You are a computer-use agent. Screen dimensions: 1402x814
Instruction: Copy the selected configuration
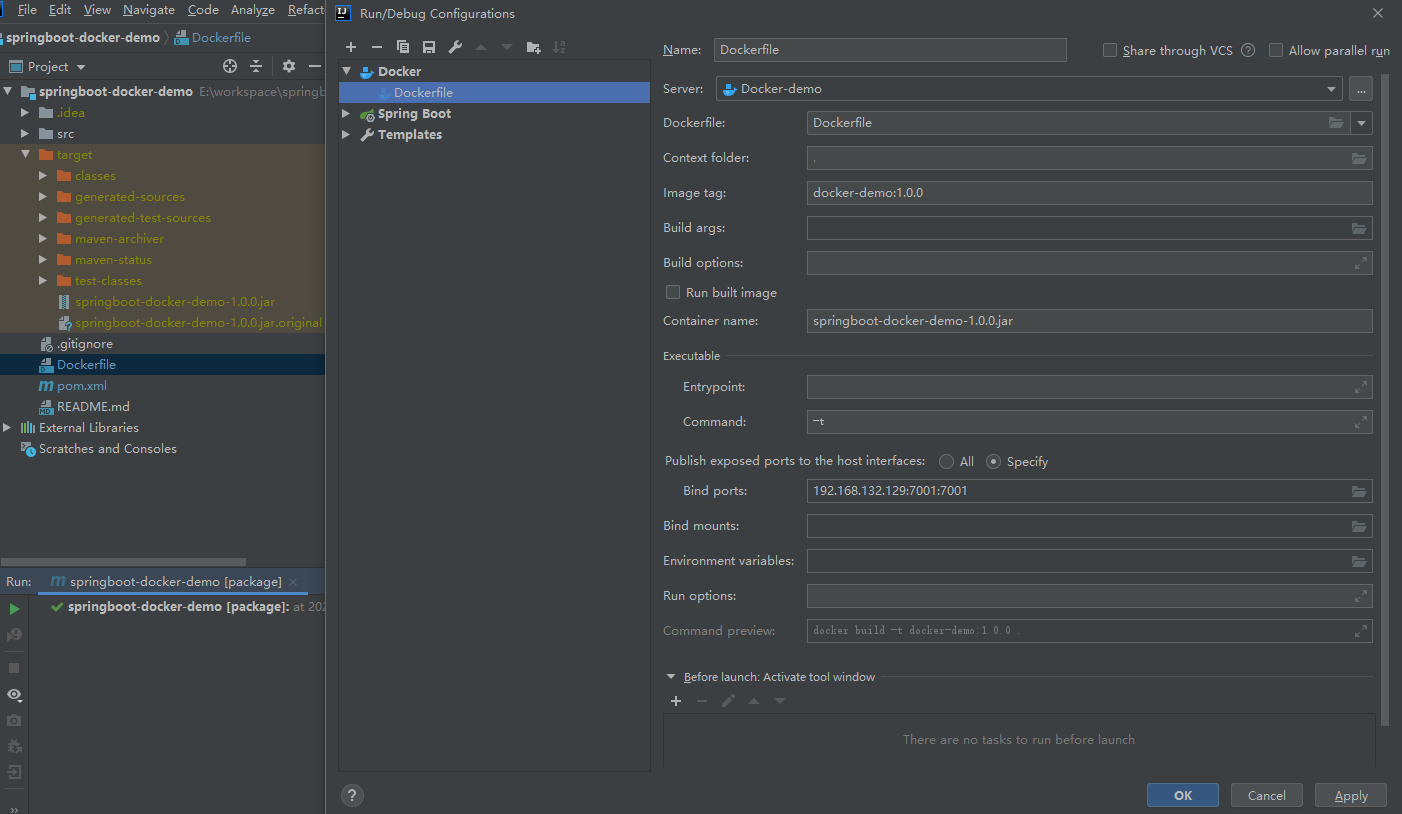click(x=403, y=47)
